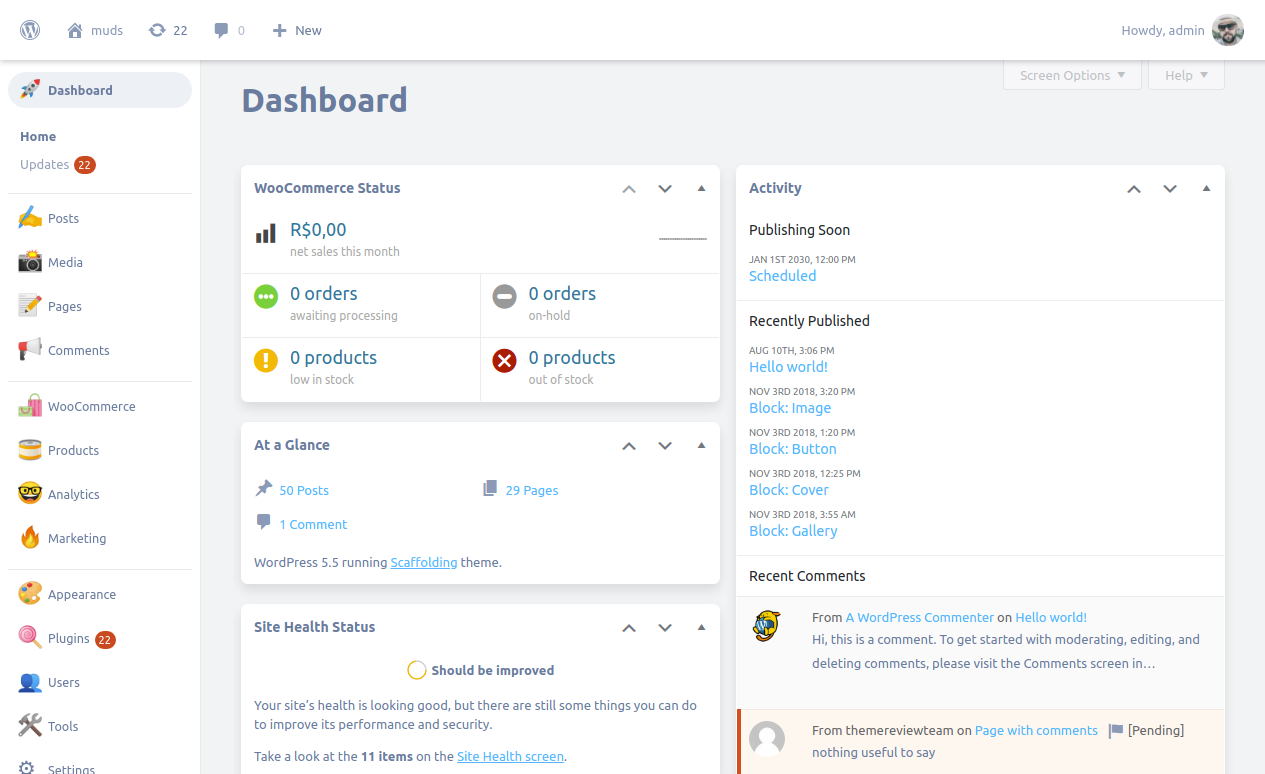Screen dimensions: 1265x774
Task: Click the plus New icon
Action: tap(279, 30)
